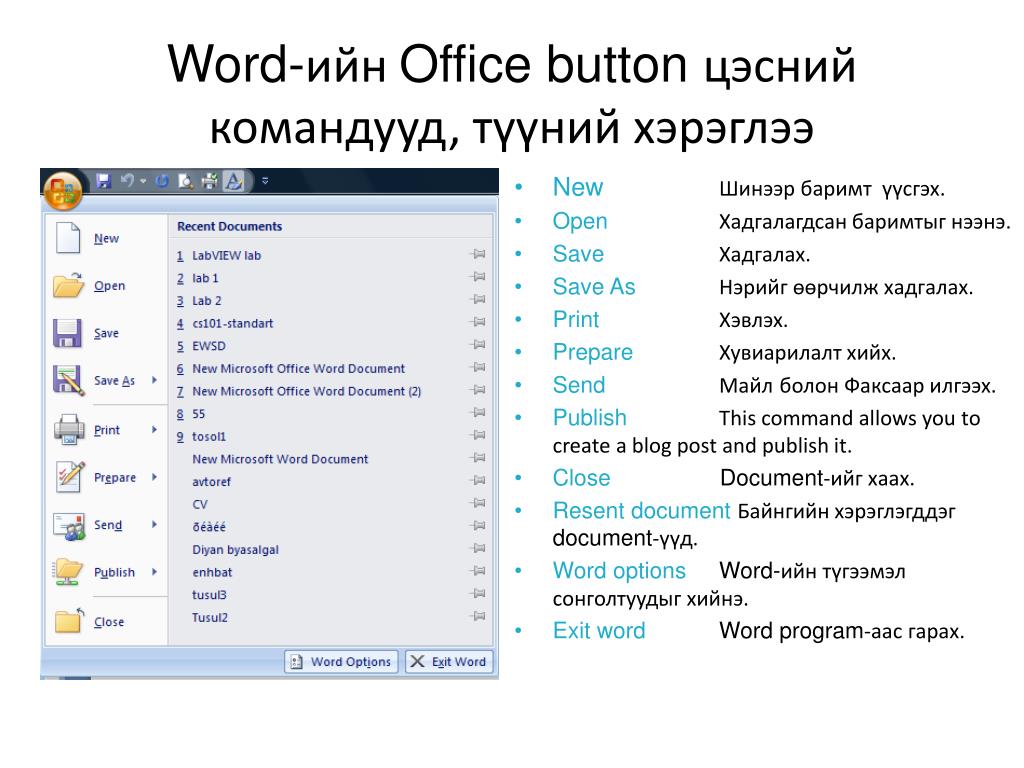
Task: Expand the Save As submenu arrow
Action: pos(154,380)
